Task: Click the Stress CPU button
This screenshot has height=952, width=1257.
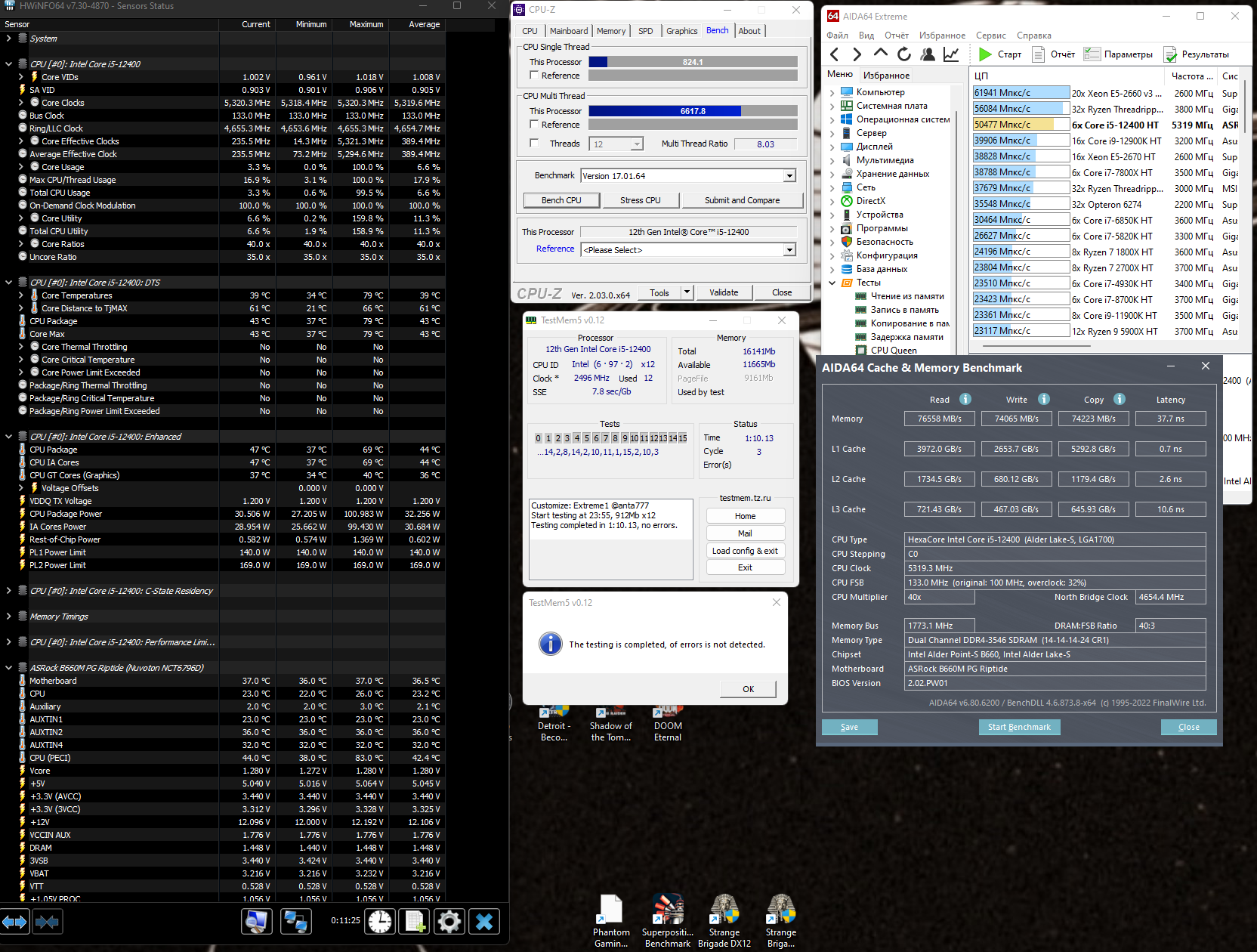Action: (641, 200)
